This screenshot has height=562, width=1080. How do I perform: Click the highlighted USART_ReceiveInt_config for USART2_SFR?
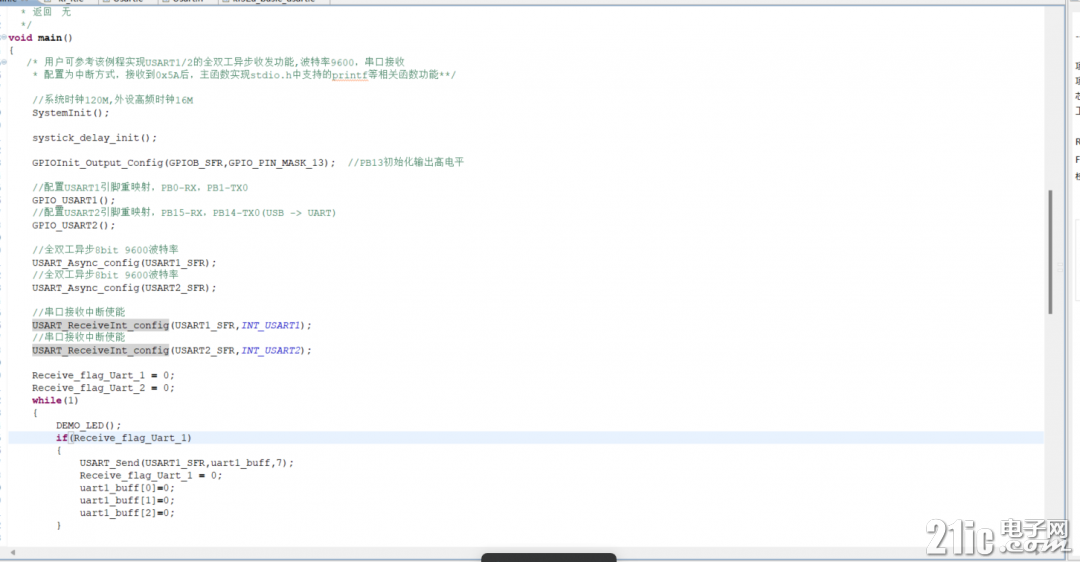click(101, 351)
